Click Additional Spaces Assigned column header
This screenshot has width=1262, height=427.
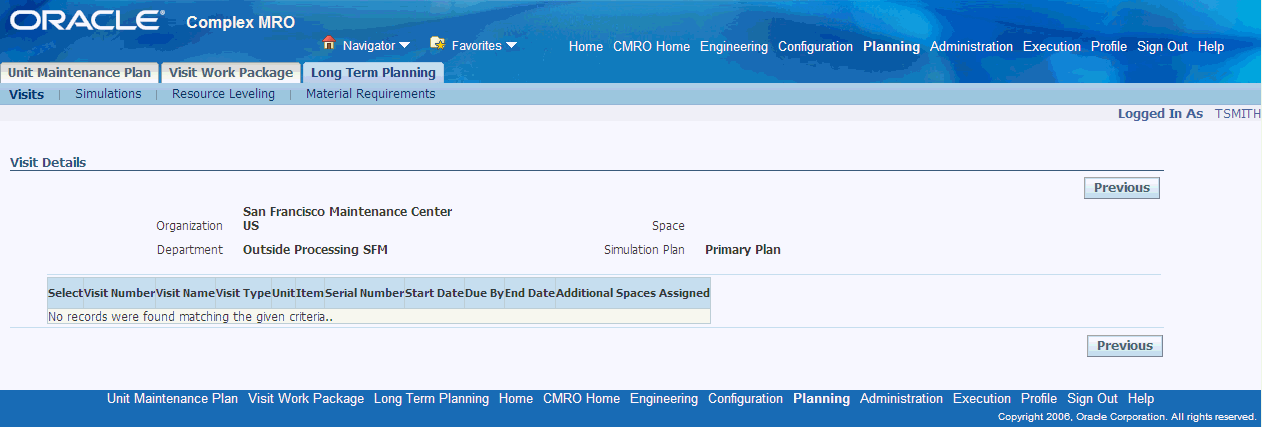click(633, 293)
